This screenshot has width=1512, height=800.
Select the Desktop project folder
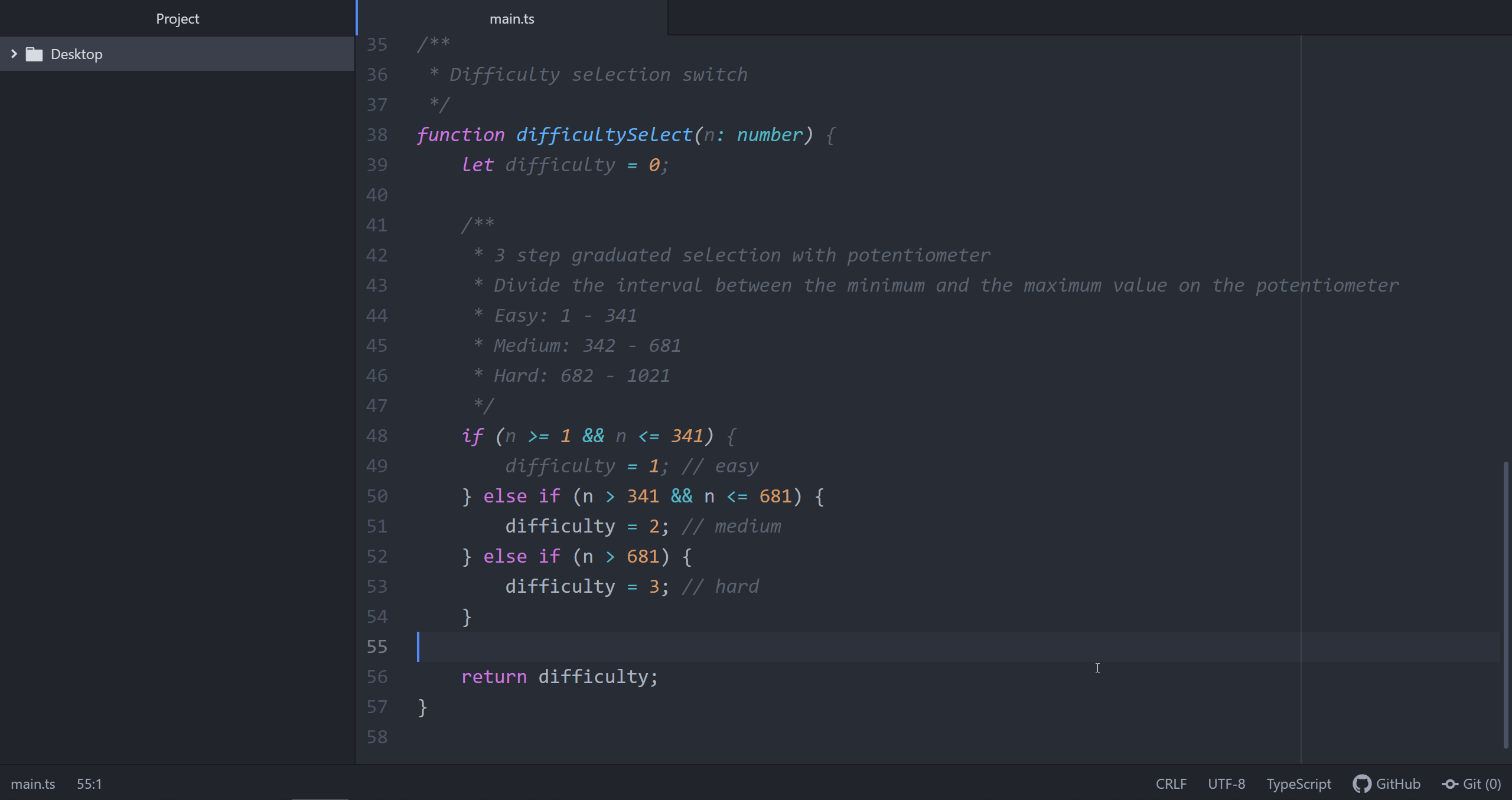click(x=77, y=54)
